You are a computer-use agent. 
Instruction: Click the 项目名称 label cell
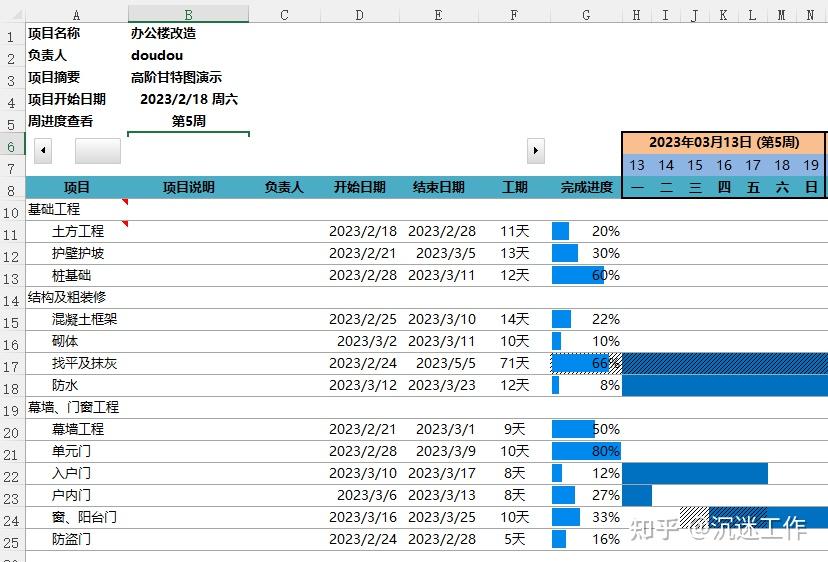click(x=77, y=33)
